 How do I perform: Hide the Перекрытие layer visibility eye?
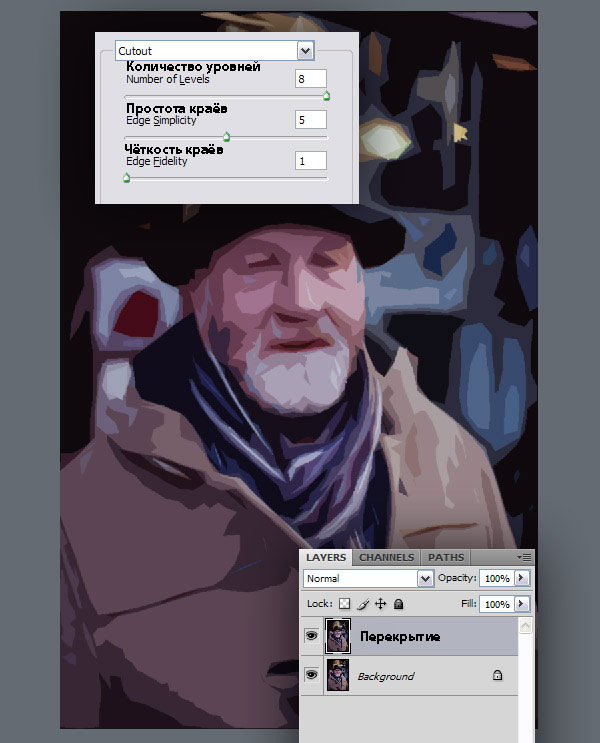[x=311, y=635]
